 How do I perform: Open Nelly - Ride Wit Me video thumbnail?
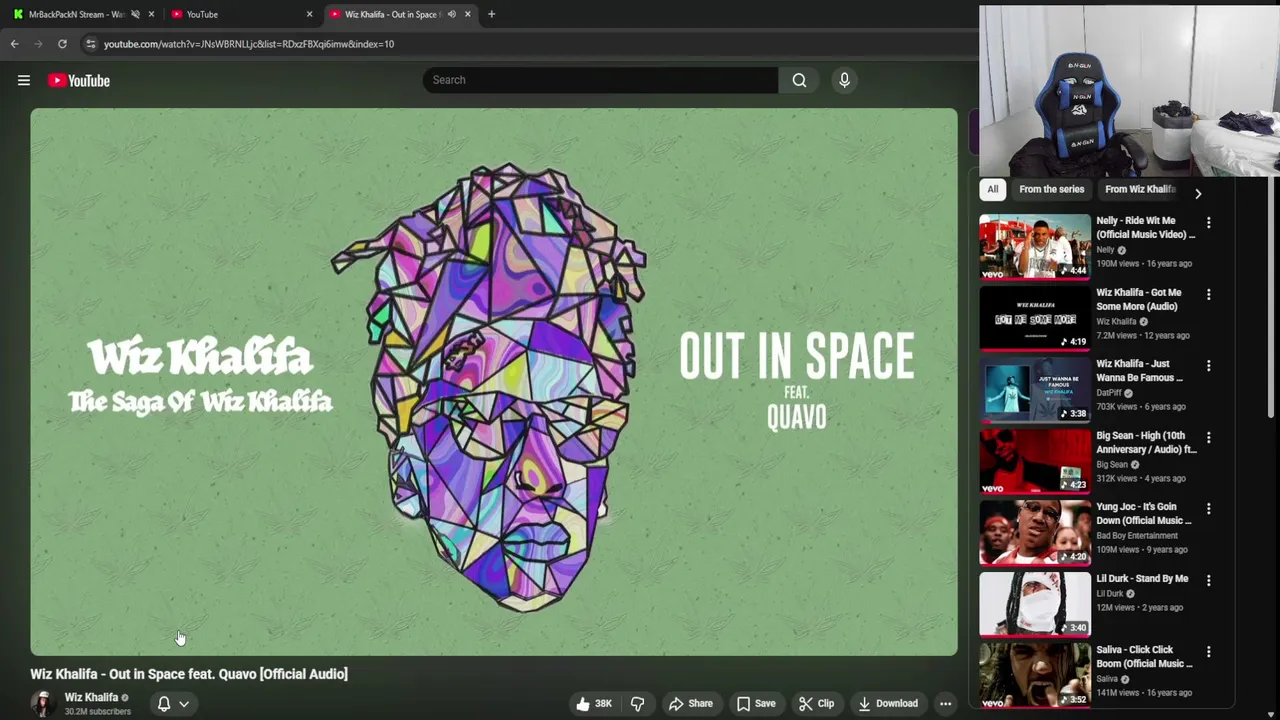click(1035, 246)
